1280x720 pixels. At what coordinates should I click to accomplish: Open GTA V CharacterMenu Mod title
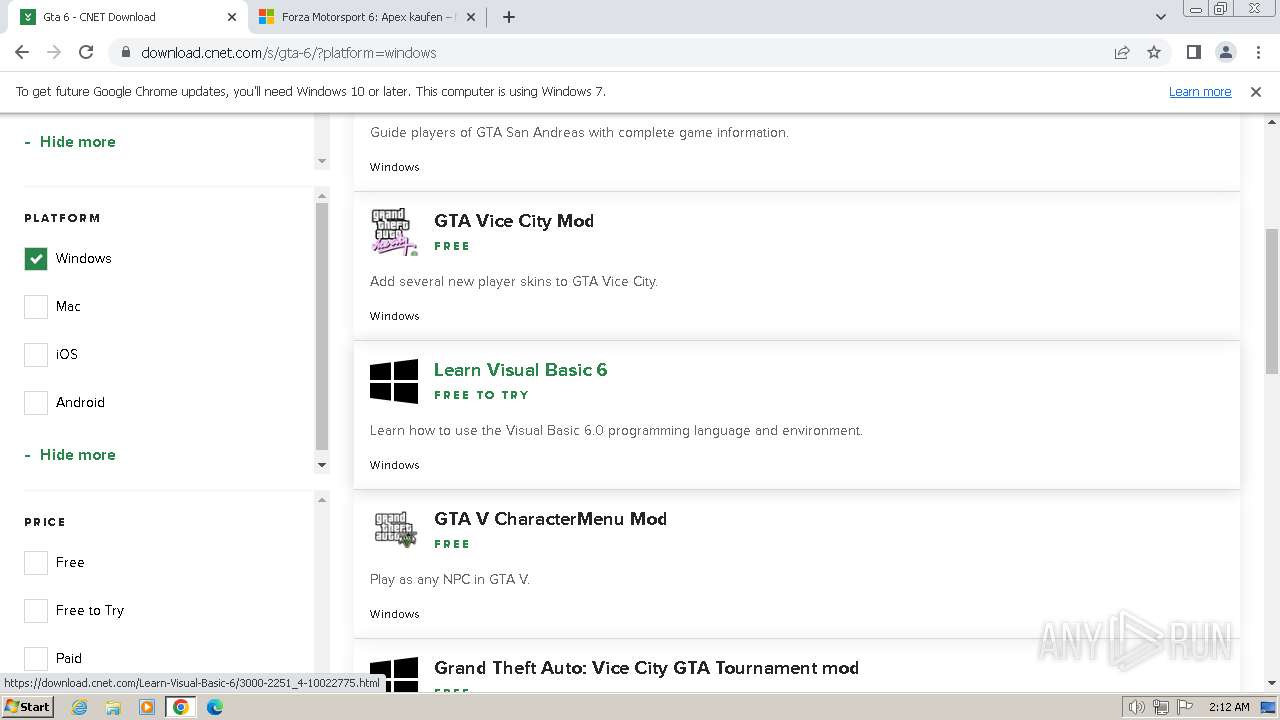(550, 519)
